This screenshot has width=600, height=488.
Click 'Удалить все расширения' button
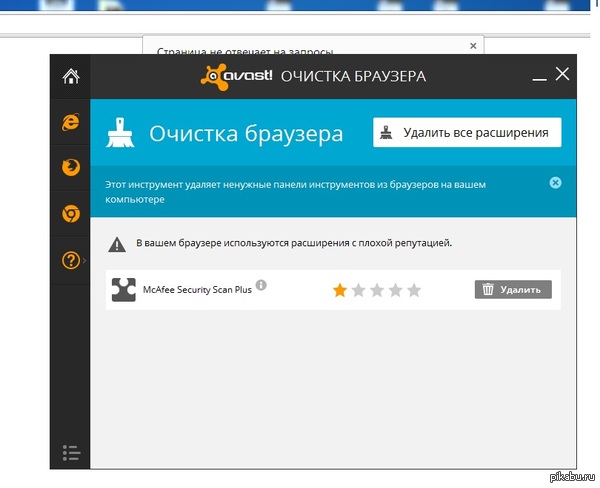(x=467, y=132)
